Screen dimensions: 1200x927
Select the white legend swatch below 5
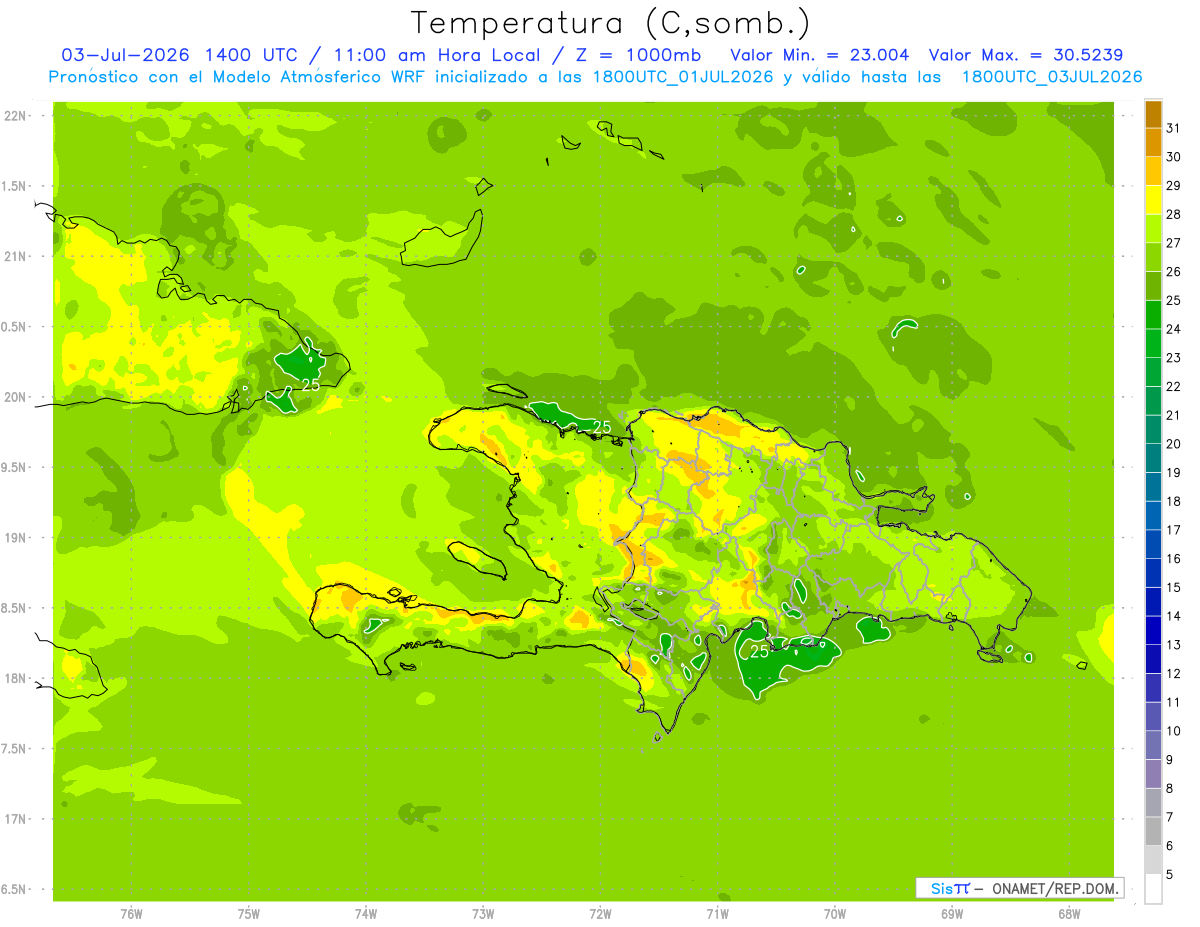[1153, 889]
